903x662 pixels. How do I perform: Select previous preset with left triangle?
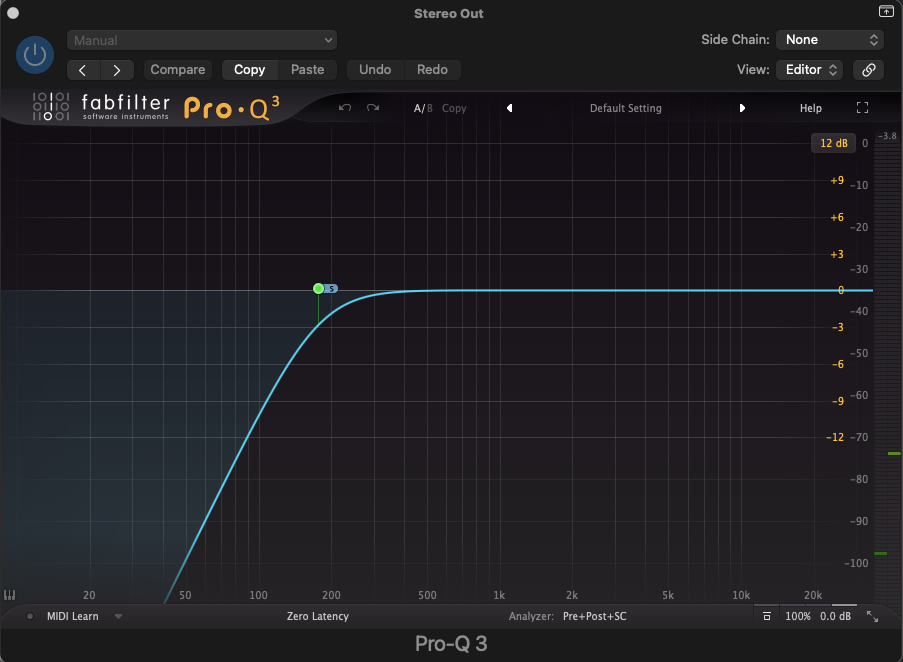[x=510, y=108]
